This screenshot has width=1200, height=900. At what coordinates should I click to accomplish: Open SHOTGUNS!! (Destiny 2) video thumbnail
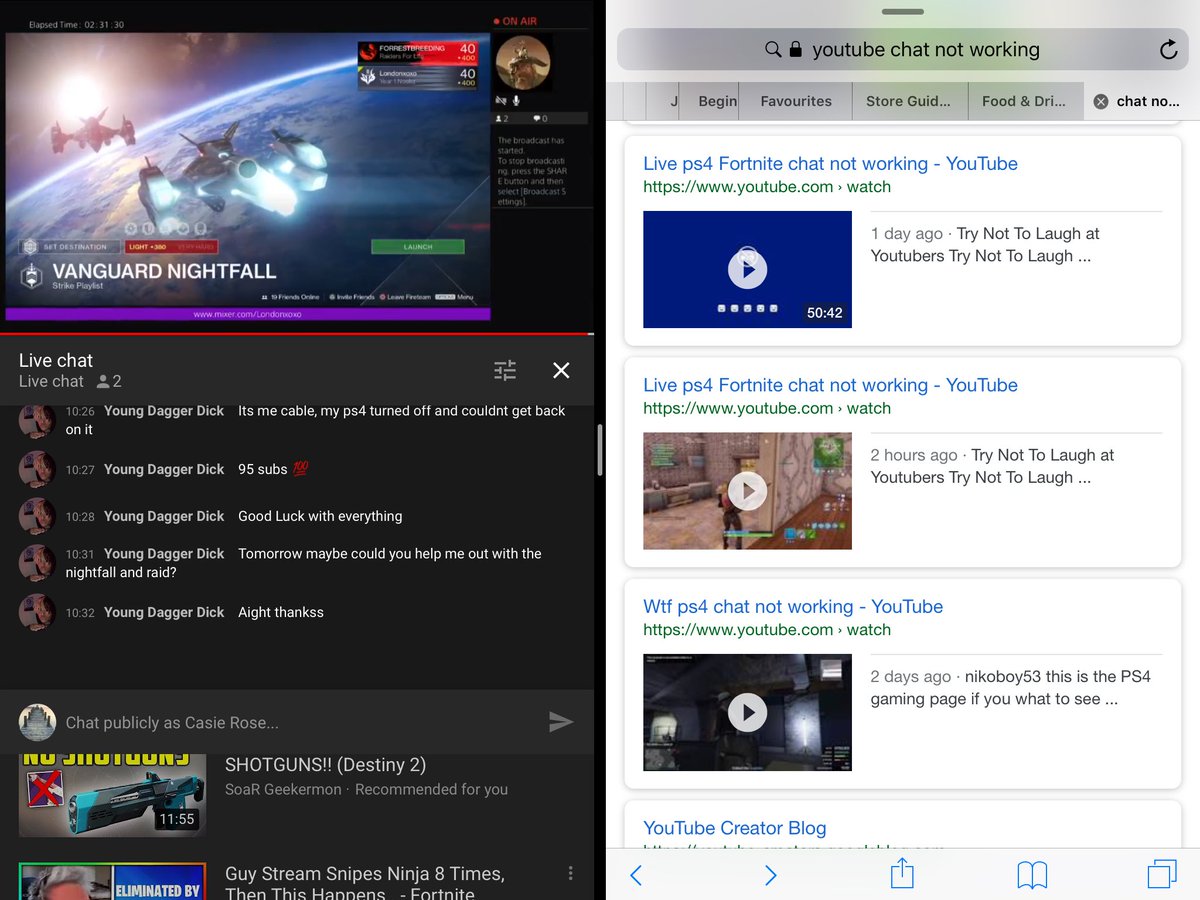point(112,795)
